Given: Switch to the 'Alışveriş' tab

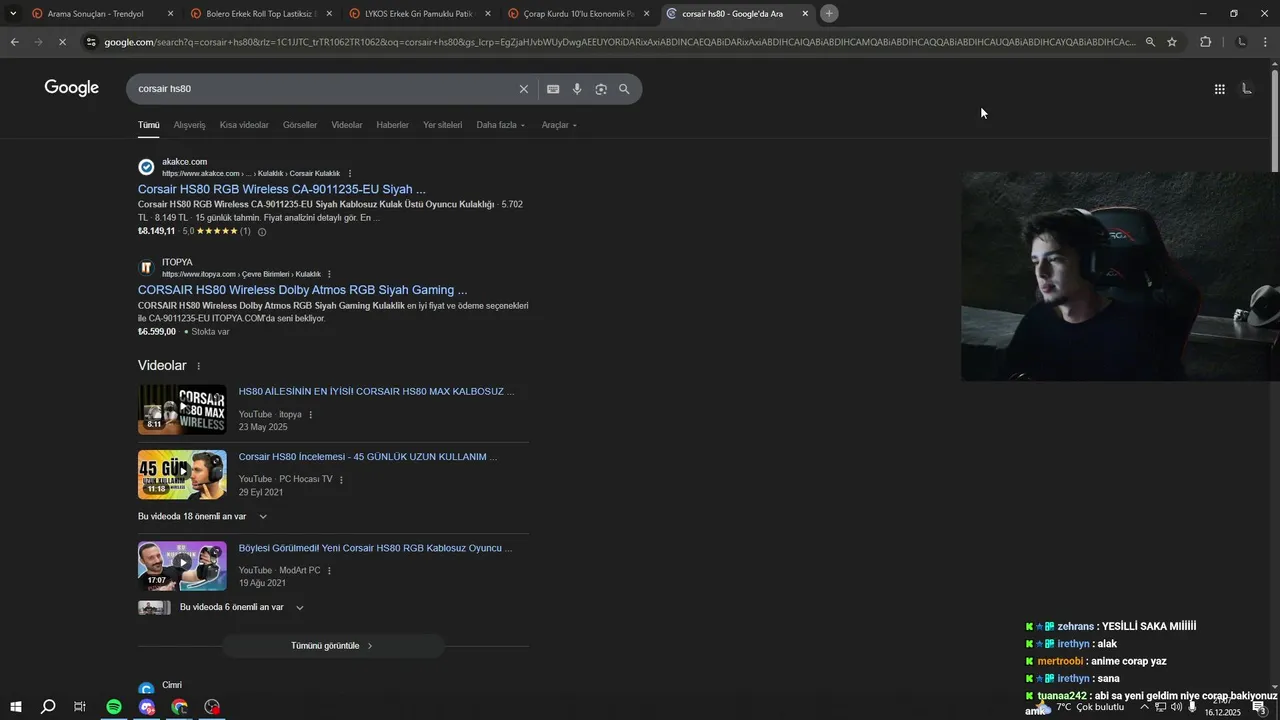Looking at the screenshot, I should pyautogui.click(x=189, y=125).
